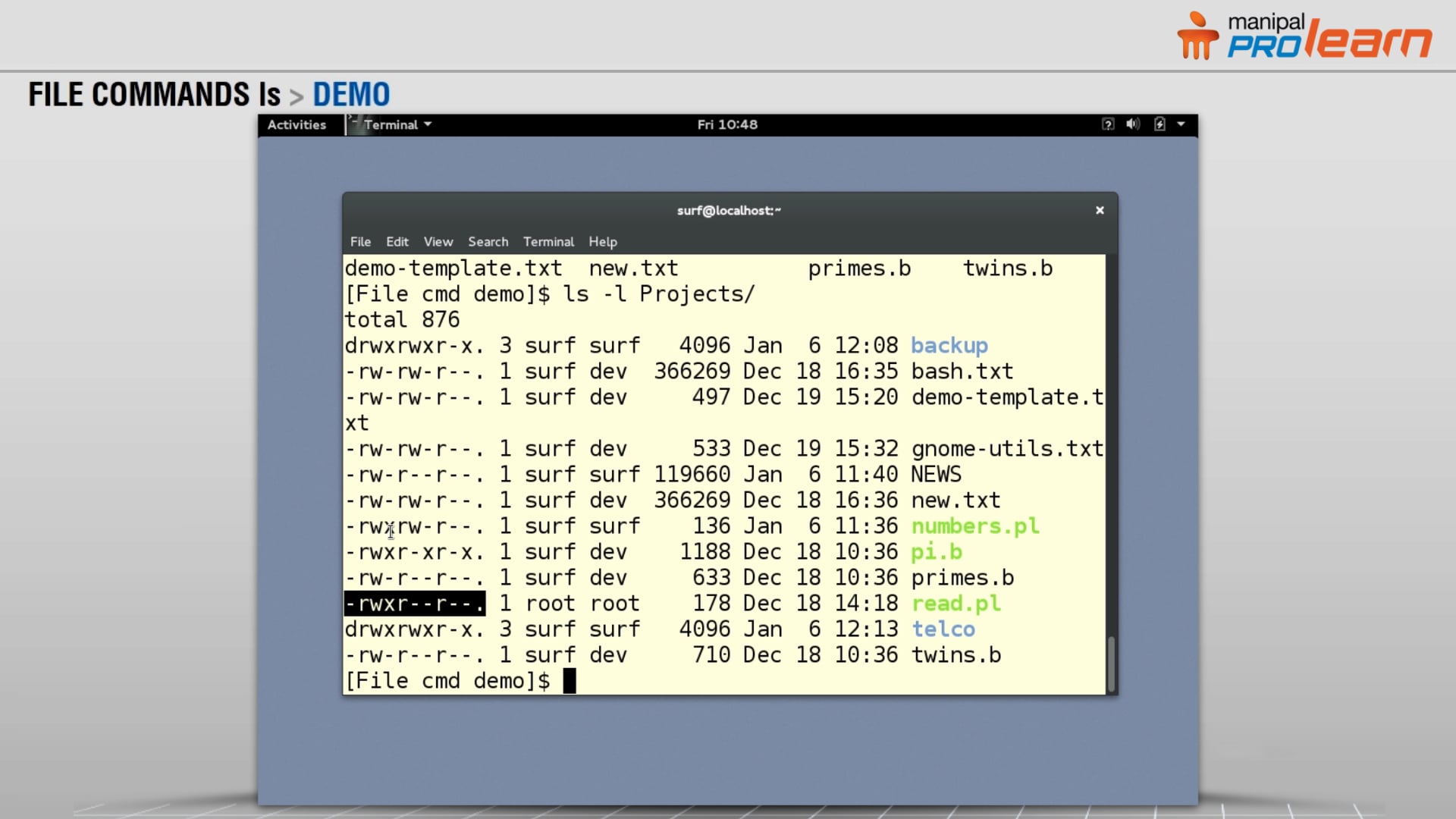The height and width of the screenshot is (819, 1456).
Task: Mute sound via the volume speaker icon
Action: coord(1133,124)
